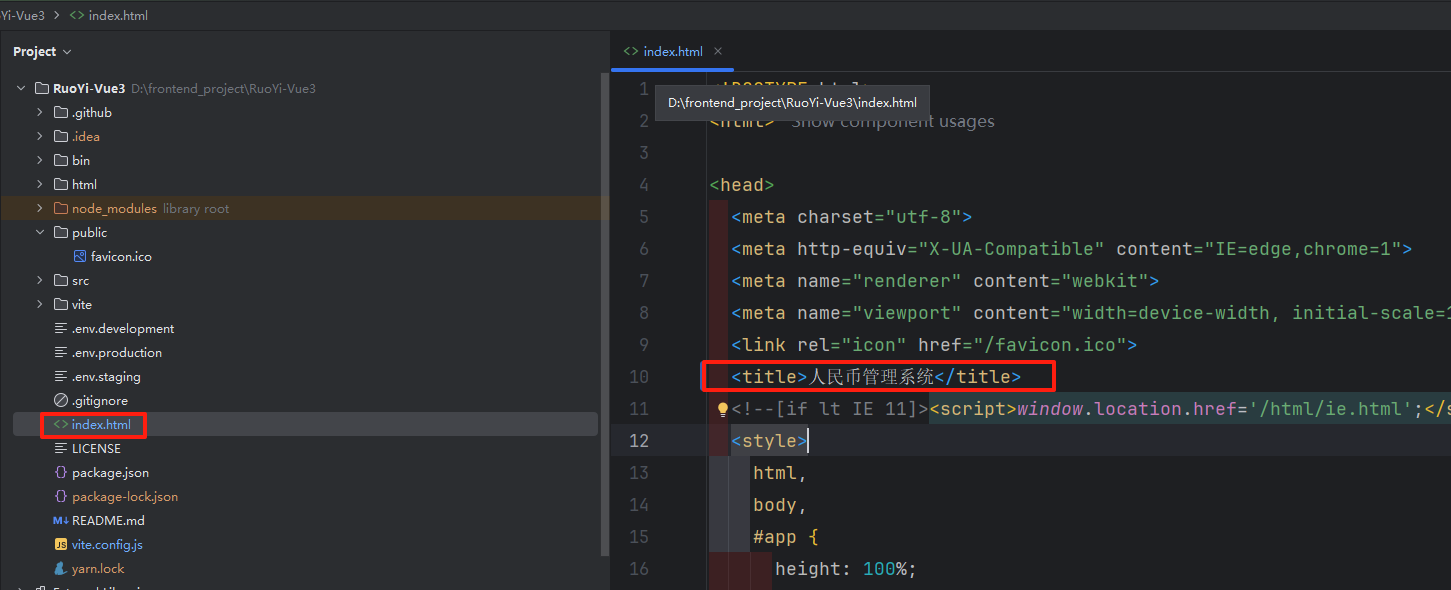
Task: Click gutter line number 4
Action: pyautogui.click(x=643, y=185)
